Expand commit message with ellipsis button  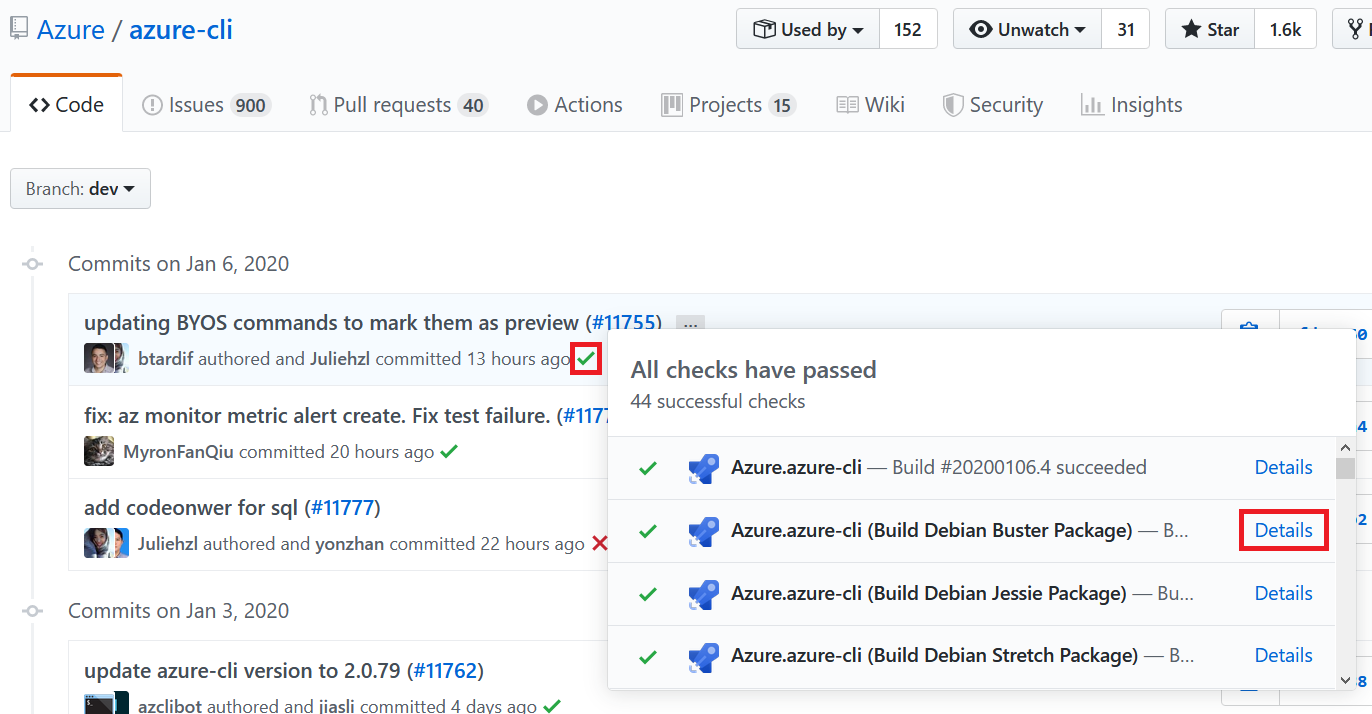[690, 323]
